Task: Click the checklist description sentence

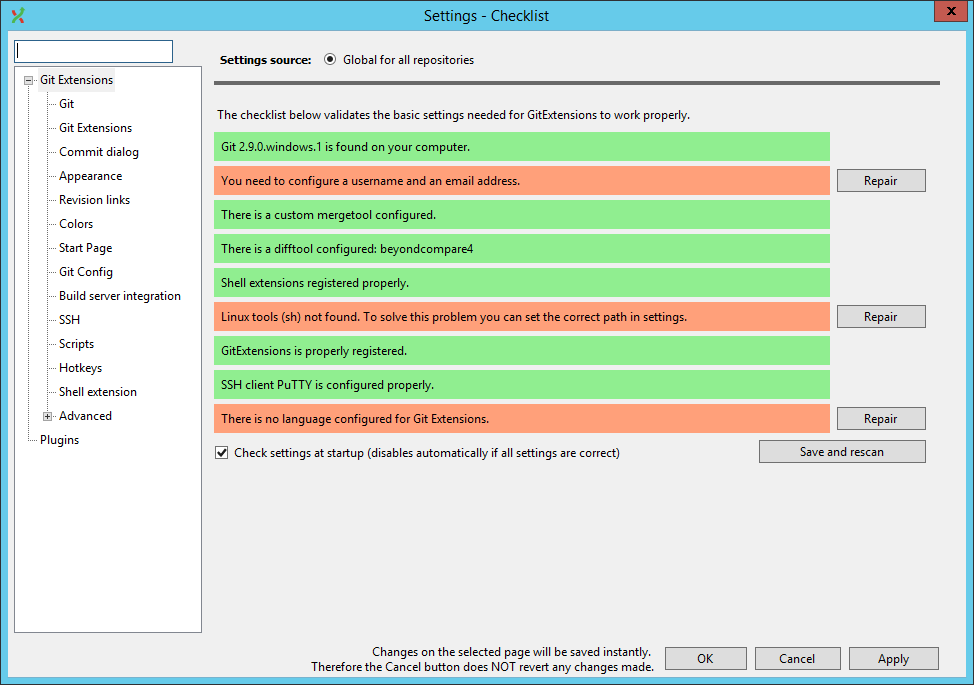Action: click(453, 115)
